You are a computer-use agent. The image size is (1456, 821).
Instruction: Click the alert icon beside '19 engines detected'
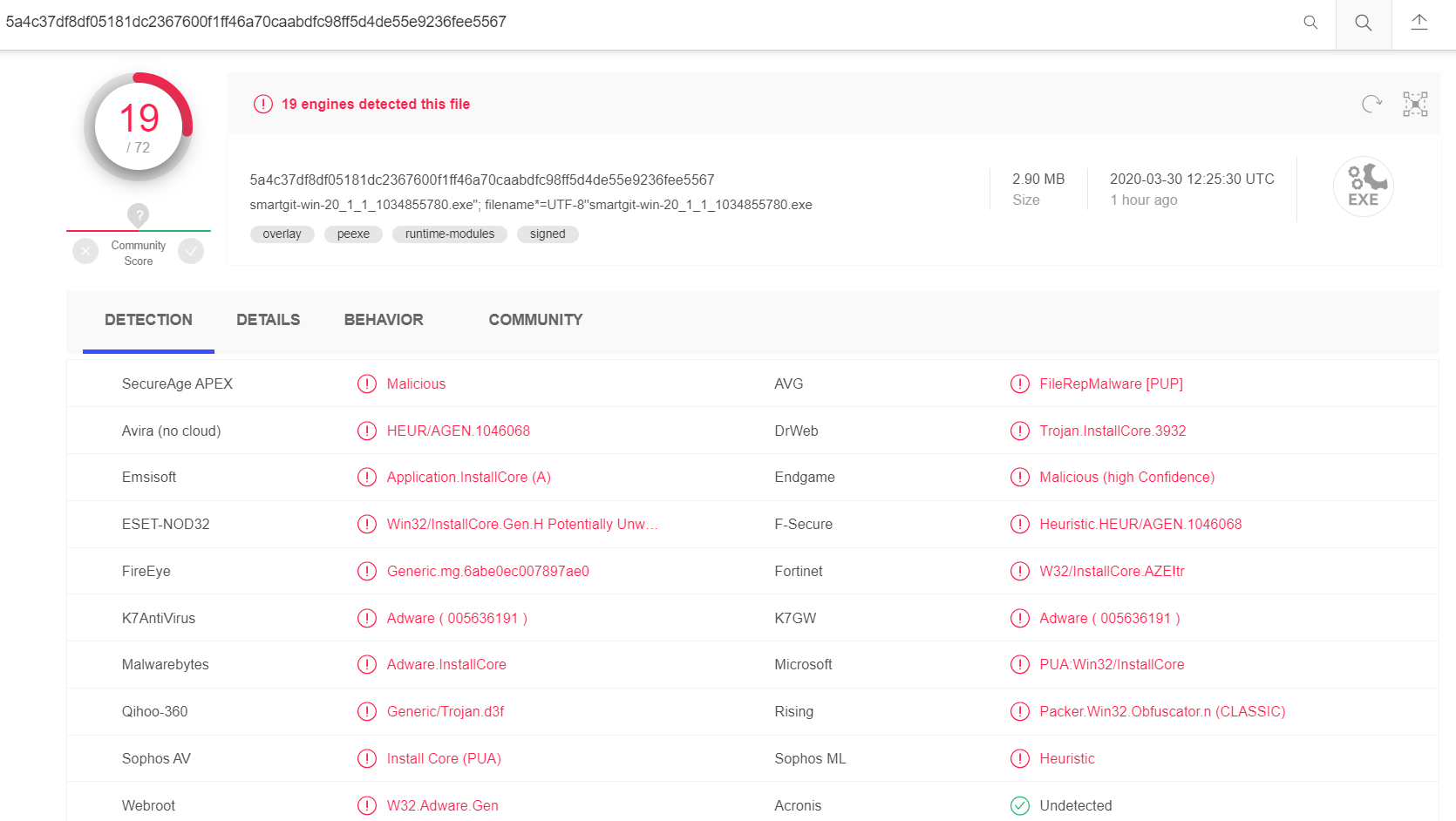263,104
